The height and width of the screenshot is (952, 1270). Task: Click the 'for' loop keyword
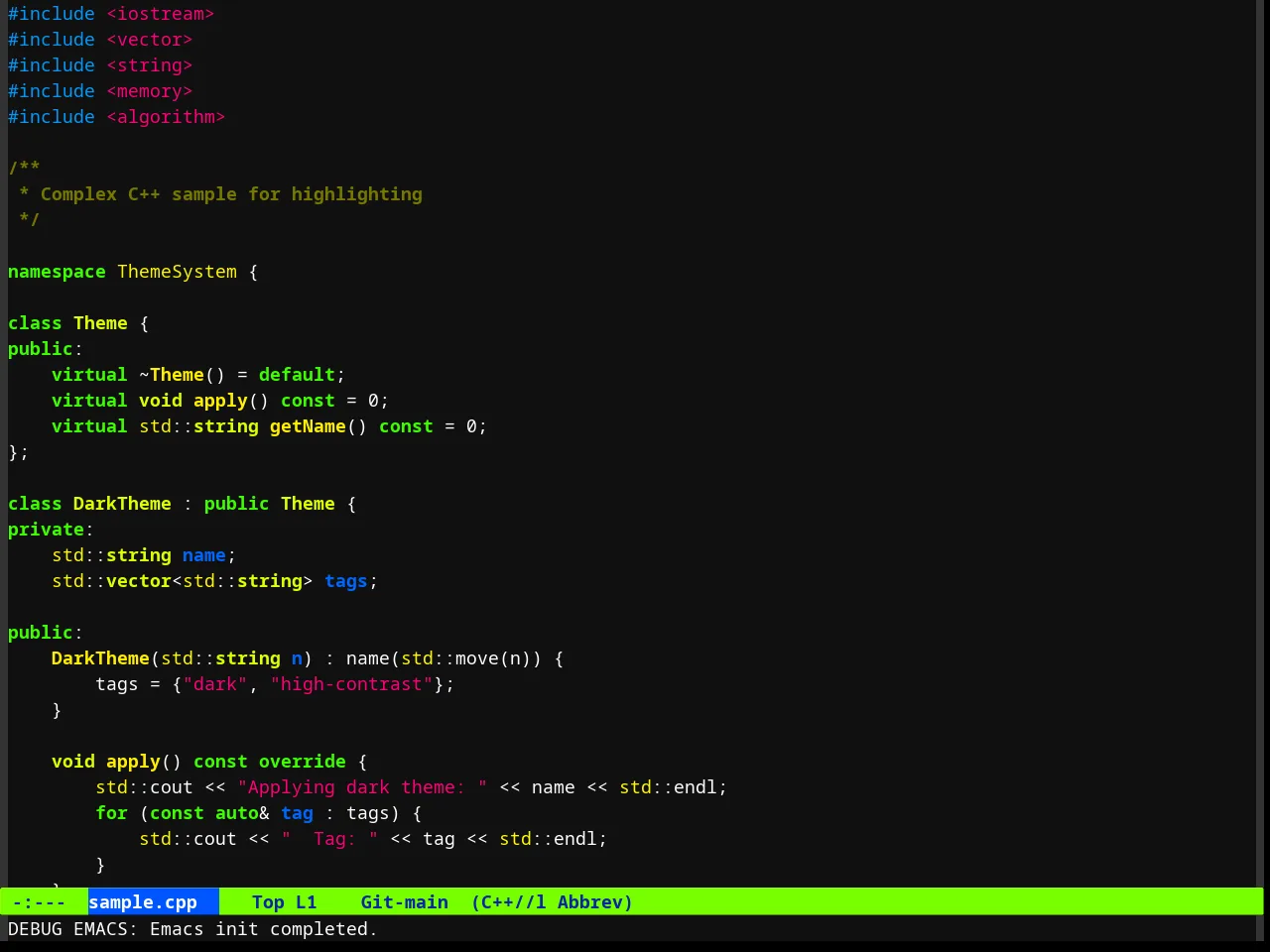click(111, 813)
